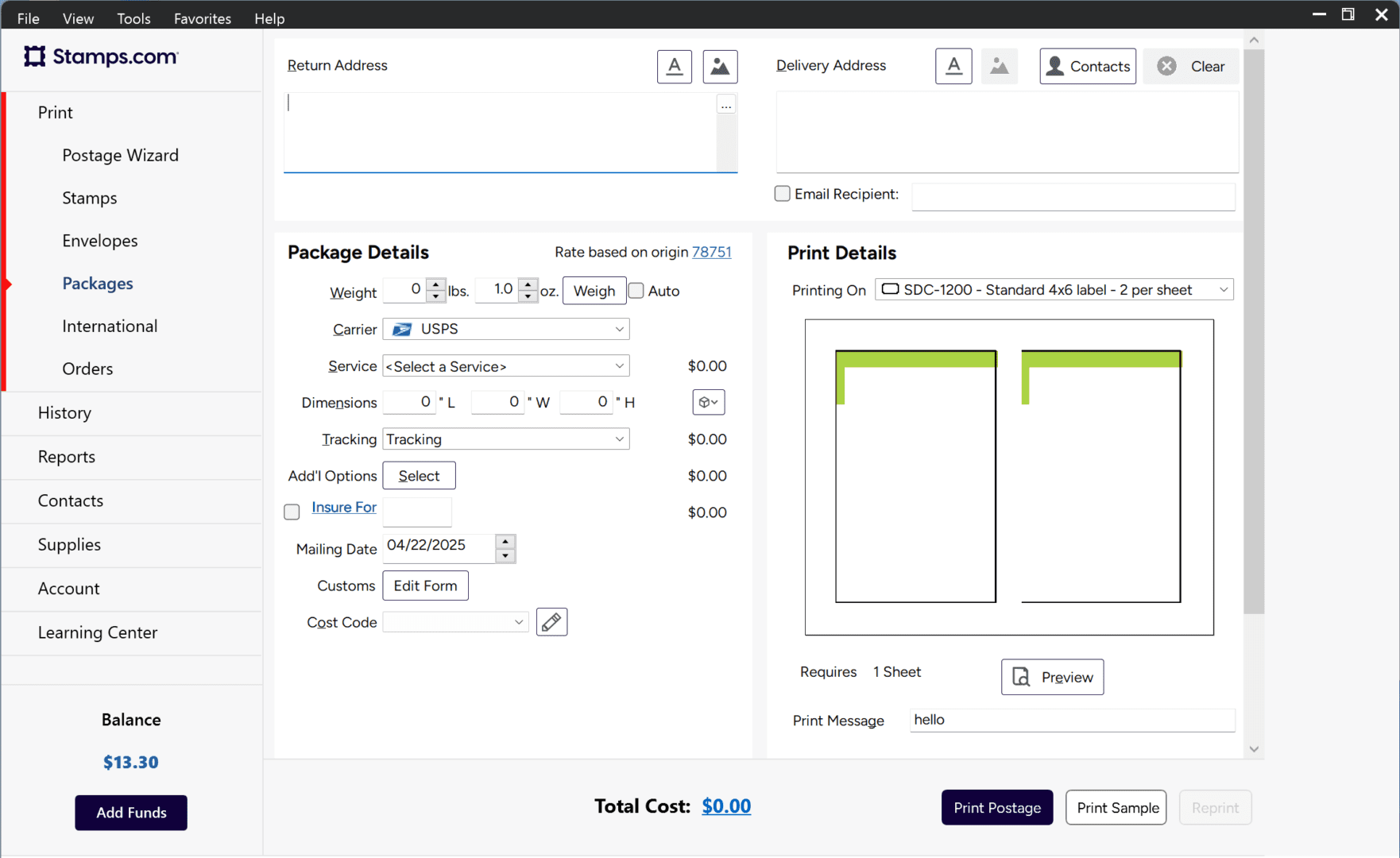The height and width of the screenshot is (858, 1400).
Task: Click the Cost Code edit pencil icon
Action: 551,622
